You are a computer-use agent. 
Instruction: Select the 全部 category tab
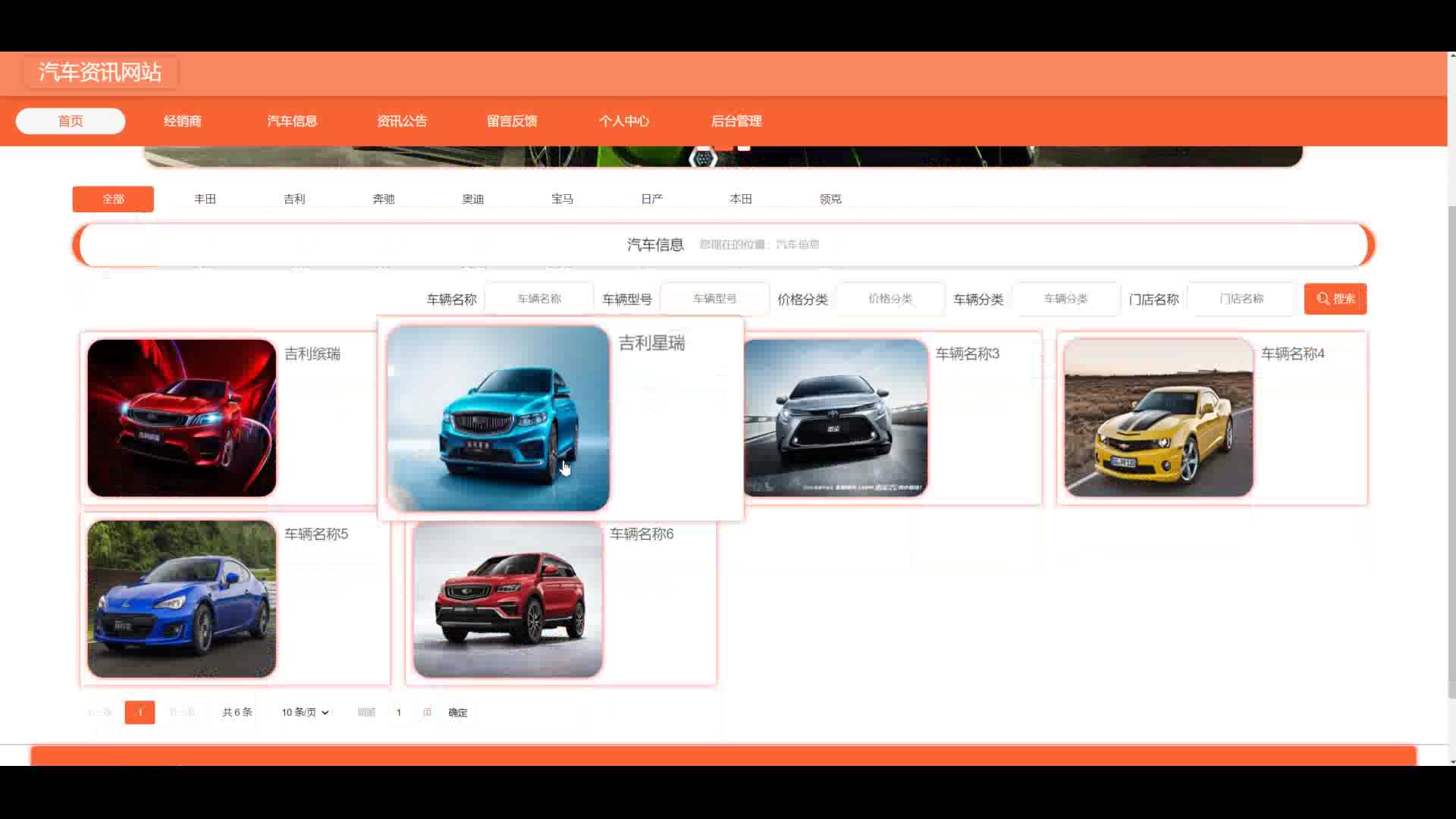(113, 199)
